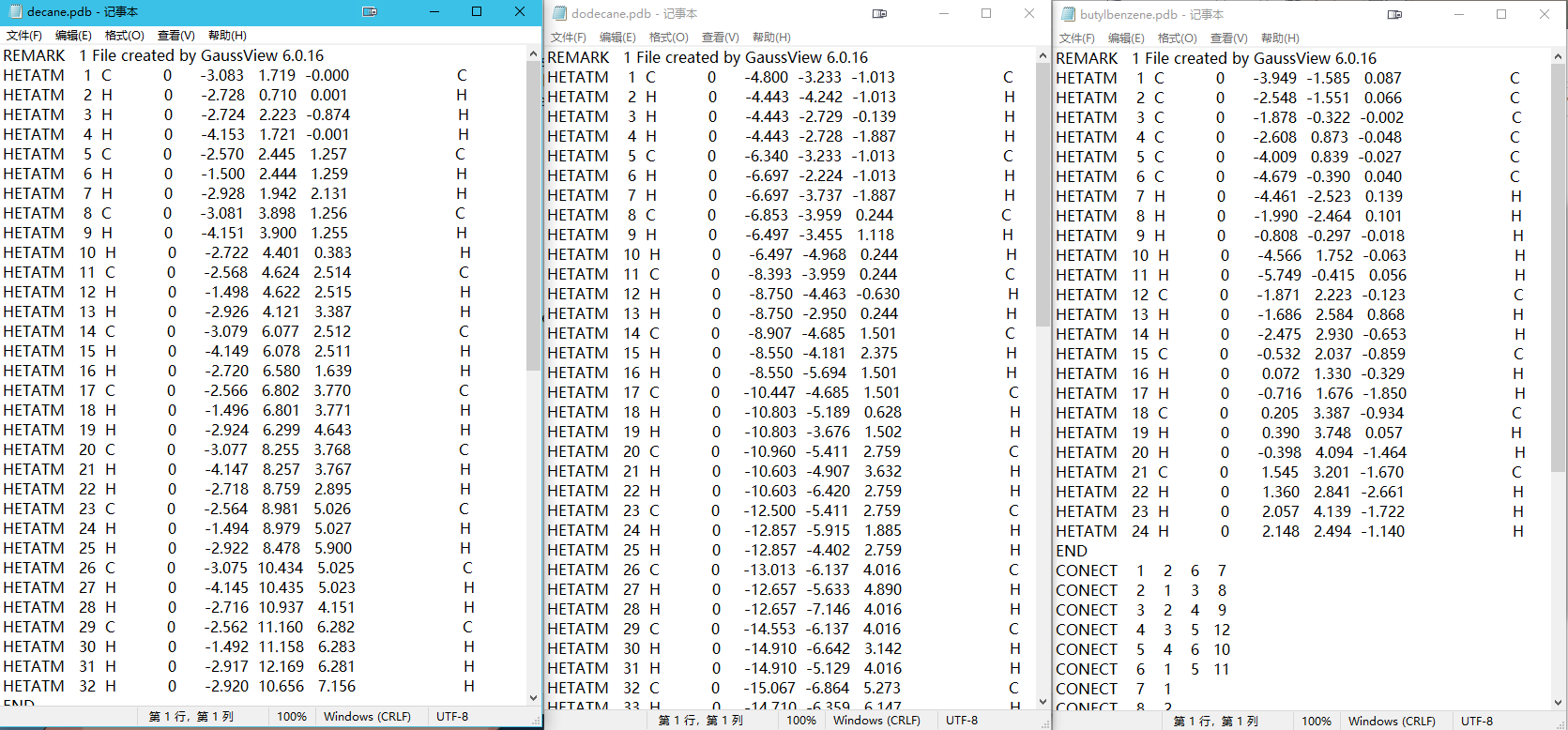
Task: Open 编辑(E) menu in decane.pdb window
Action: (x=73, y=36)
